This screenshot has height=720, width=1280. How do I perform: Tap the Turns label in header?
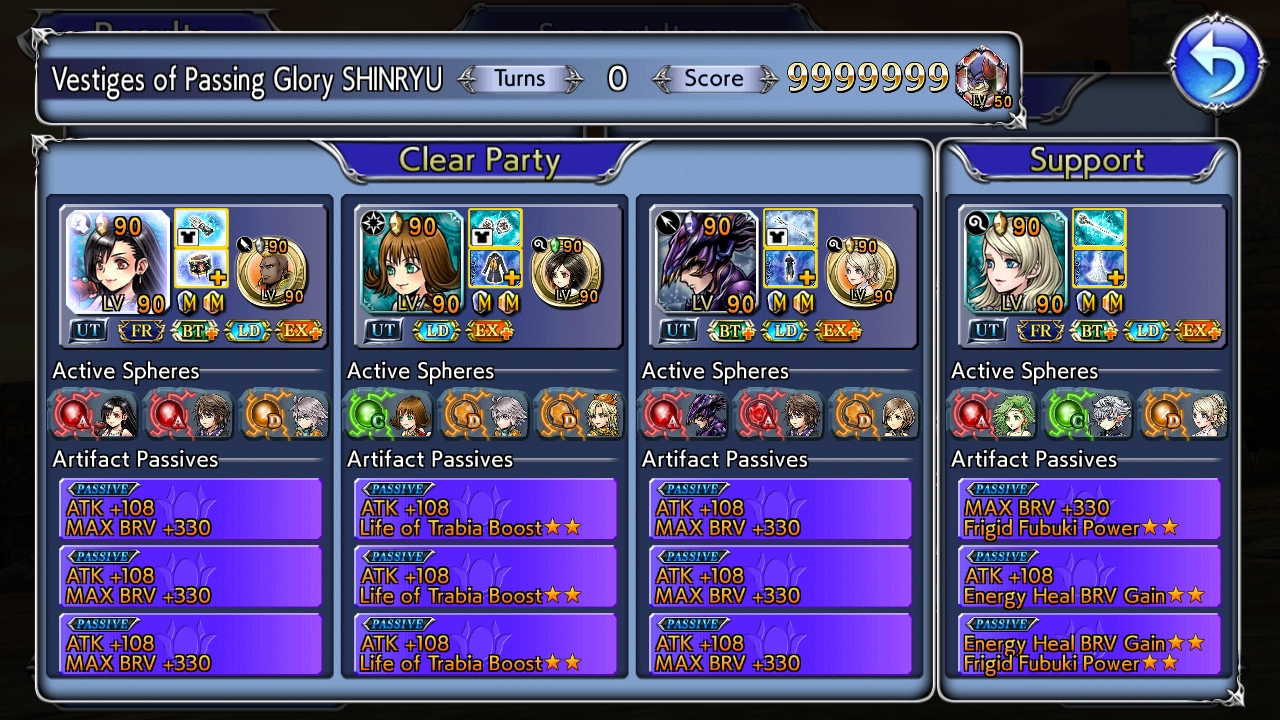(520, 79)
